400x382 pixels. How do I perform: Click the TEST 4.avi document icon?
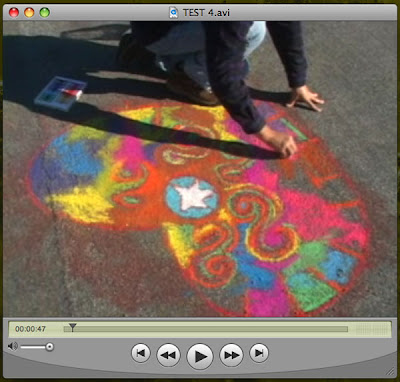point(174,13)
